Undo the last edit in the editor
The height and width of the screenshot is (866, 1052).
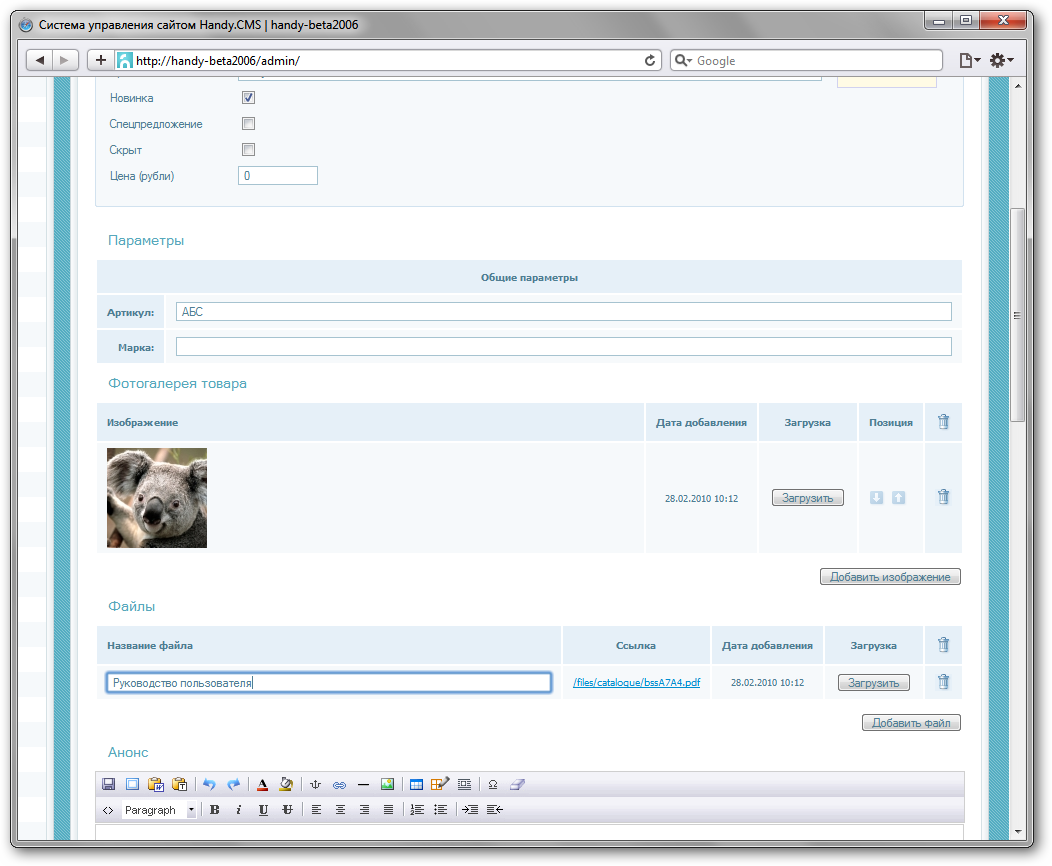point(209,785)
